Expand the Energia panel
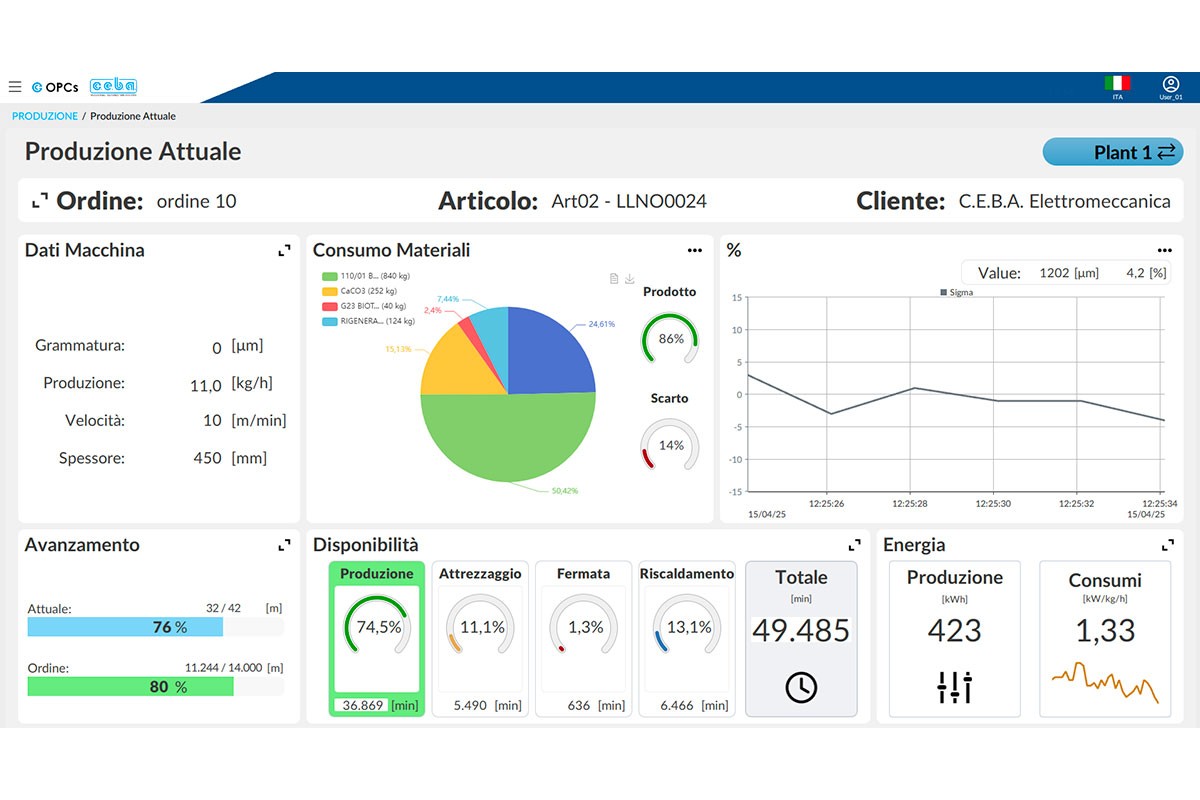The width and height of the screenshot is (1200, 800). (1168, 545)
